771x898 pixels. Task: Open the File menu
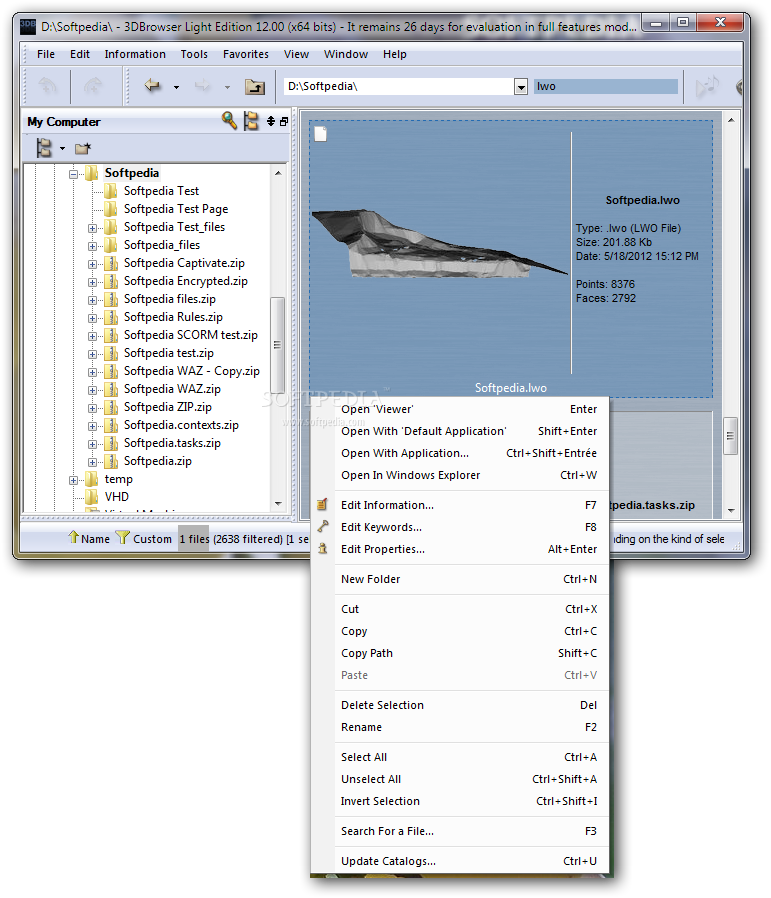click(x=46, y=54)
